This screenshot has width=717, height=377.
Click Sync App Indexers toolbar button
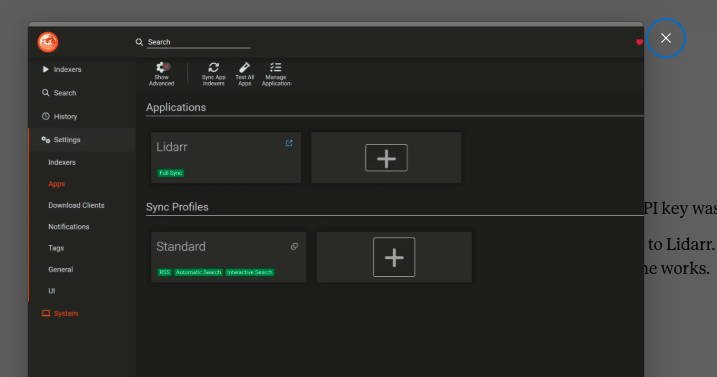214,74
